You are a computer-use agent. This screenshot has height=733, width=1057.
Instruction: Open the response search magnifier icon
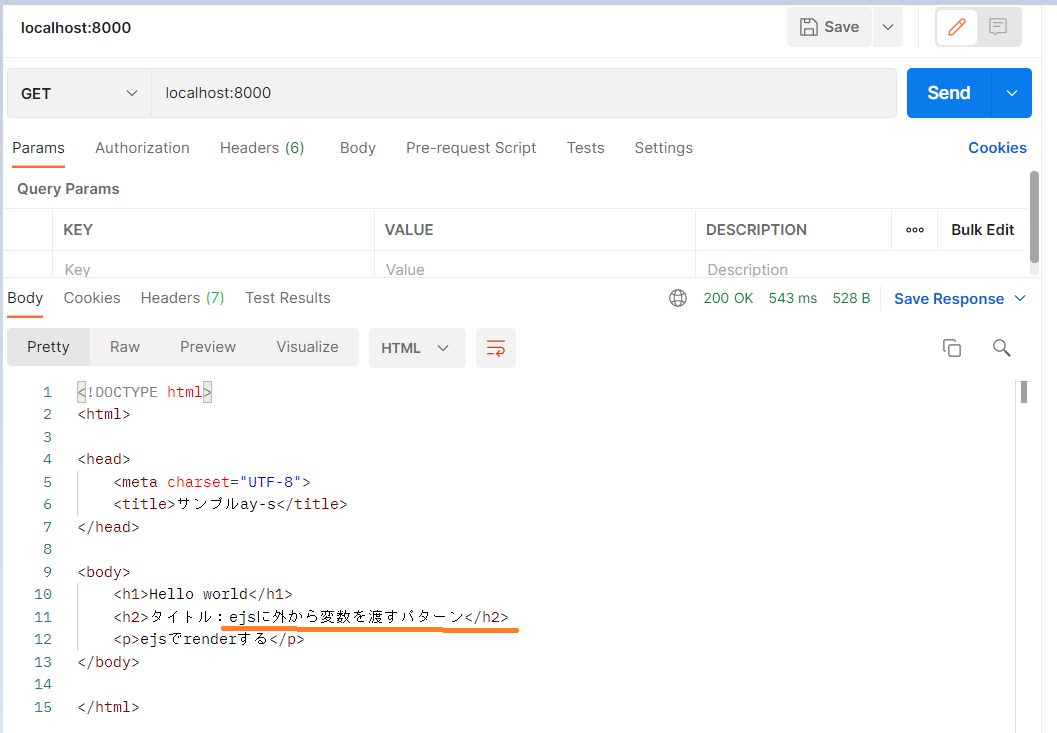(1001, 348)
